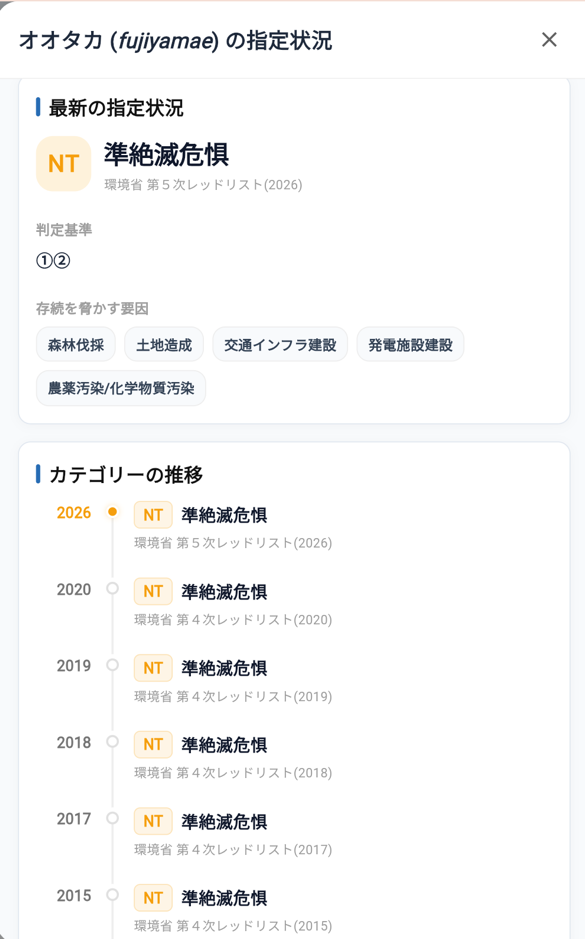Click the NT badge in the 2018 entry
Screen dimensions: 585x939
153,744
